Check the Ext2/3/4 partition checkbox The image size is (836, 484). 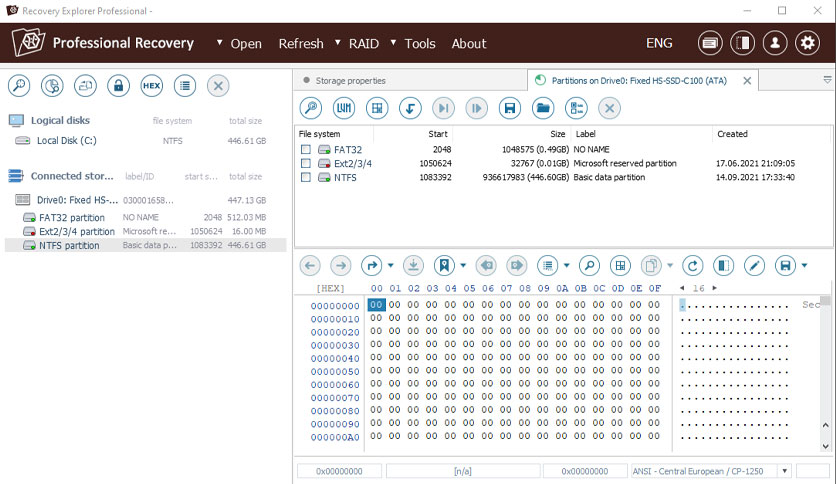tap(306, 164)
